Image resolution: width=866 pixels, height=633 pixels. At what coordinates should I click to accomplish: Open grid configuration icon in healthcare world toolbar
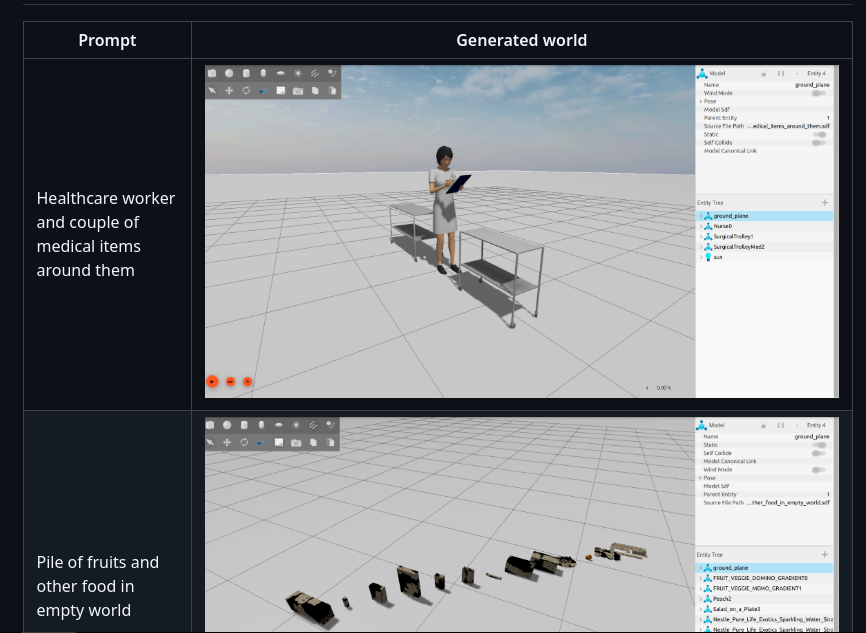(x=281, y=90)
